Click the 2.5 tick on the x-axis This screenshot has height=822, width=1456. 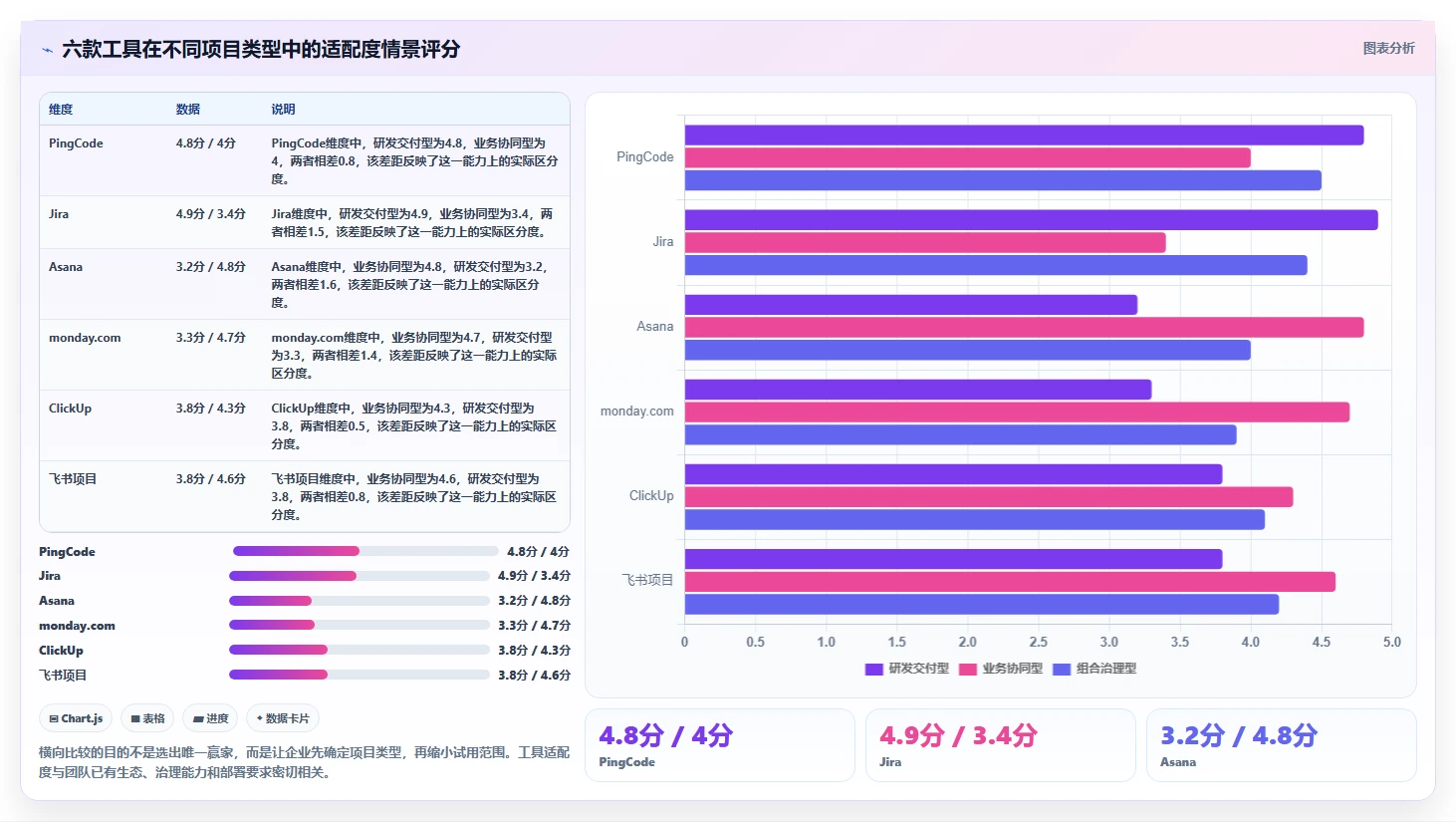tap(1039, 643)
